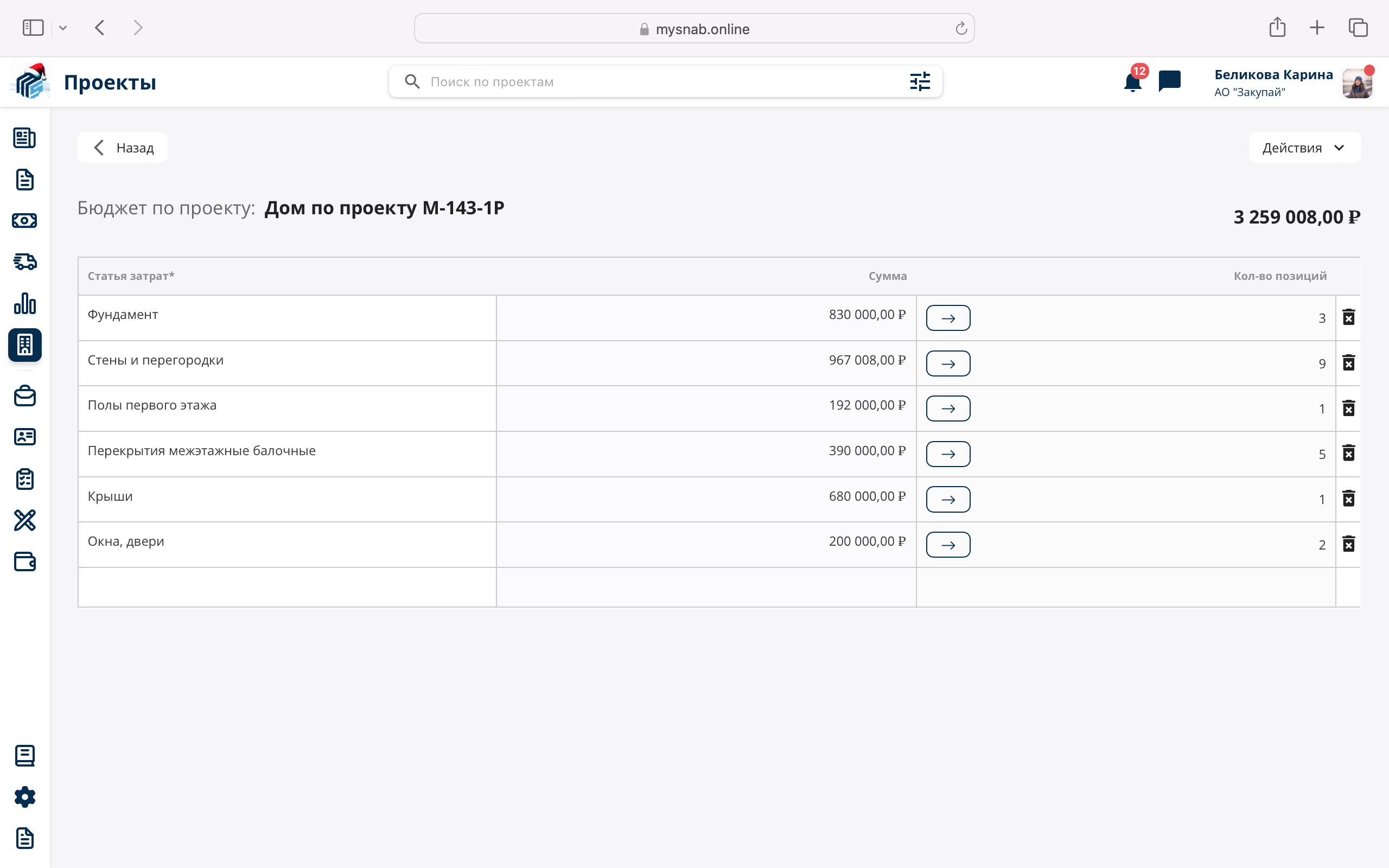
Task: Open the money payments sidebar icon
Action: pyautogui.click(x=24, y=220)
